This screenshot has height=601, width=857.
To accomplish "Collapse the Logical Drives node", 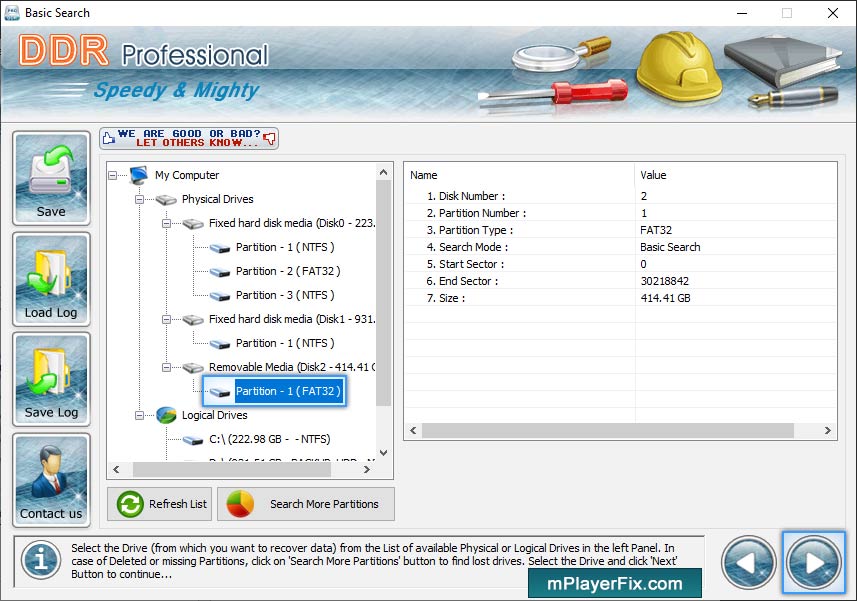I will click(x=139, y=416).
